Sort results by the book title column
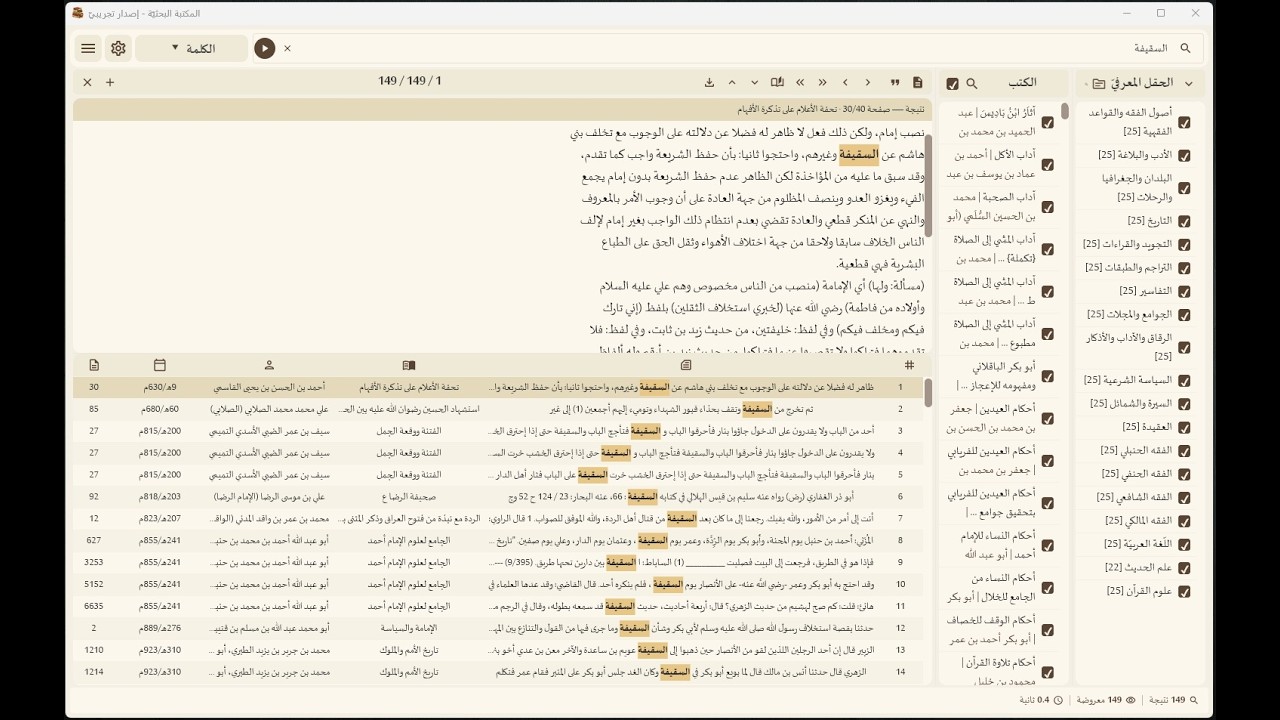 pos(408,365)
